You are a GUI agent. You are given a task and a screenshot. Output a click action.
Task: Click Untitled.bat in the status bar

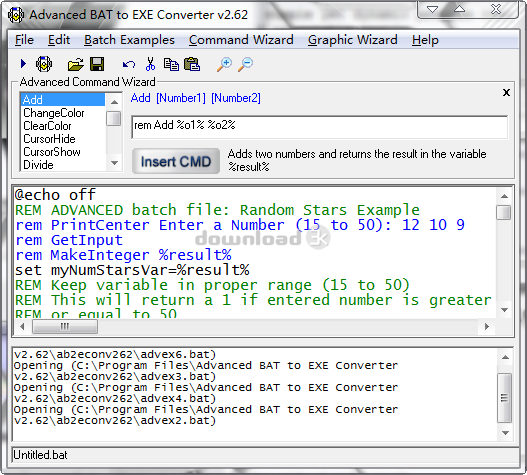(x=40, y=455)
